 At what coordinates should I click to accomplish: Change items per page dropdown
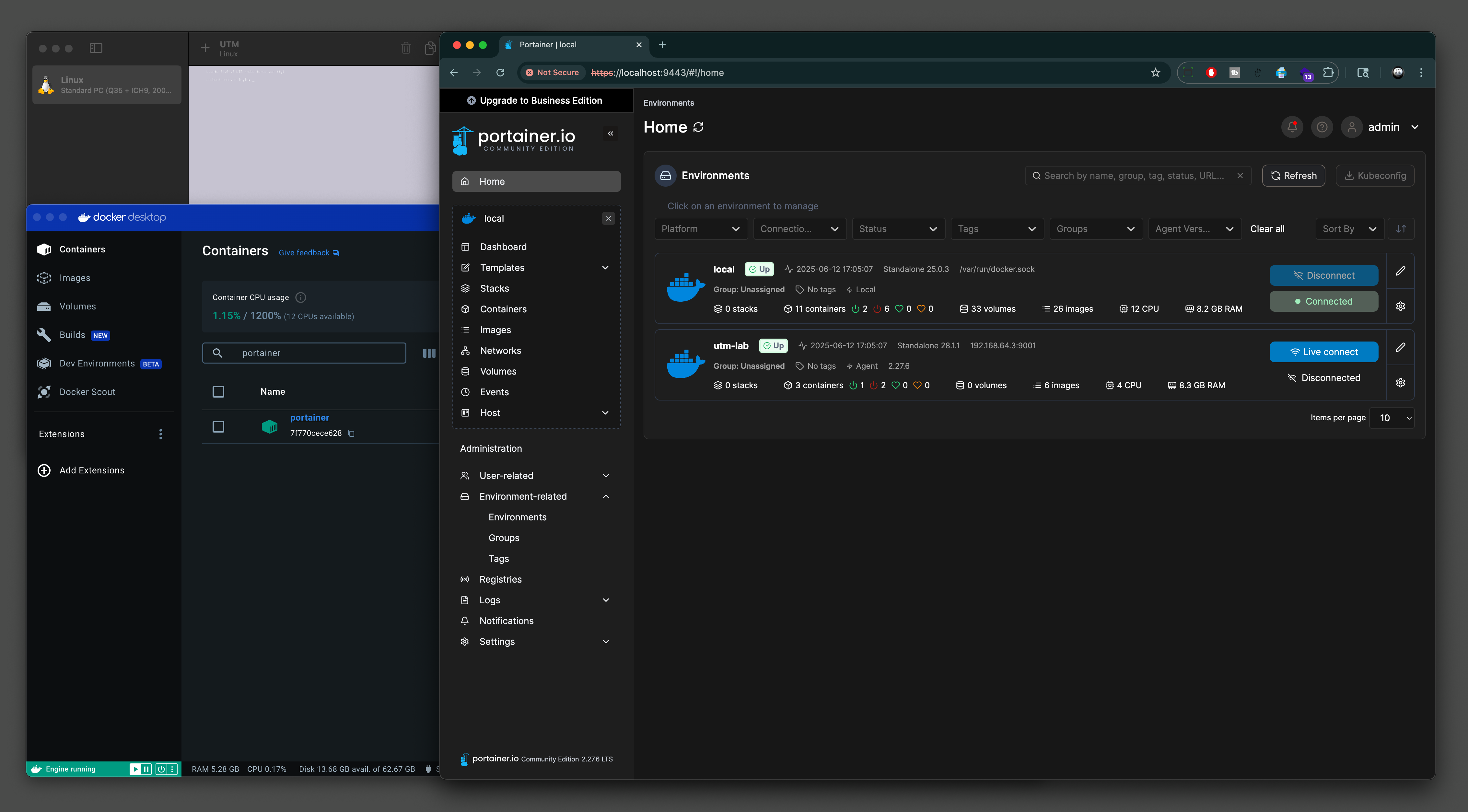pyautogui.click(x=1392, y=418)
